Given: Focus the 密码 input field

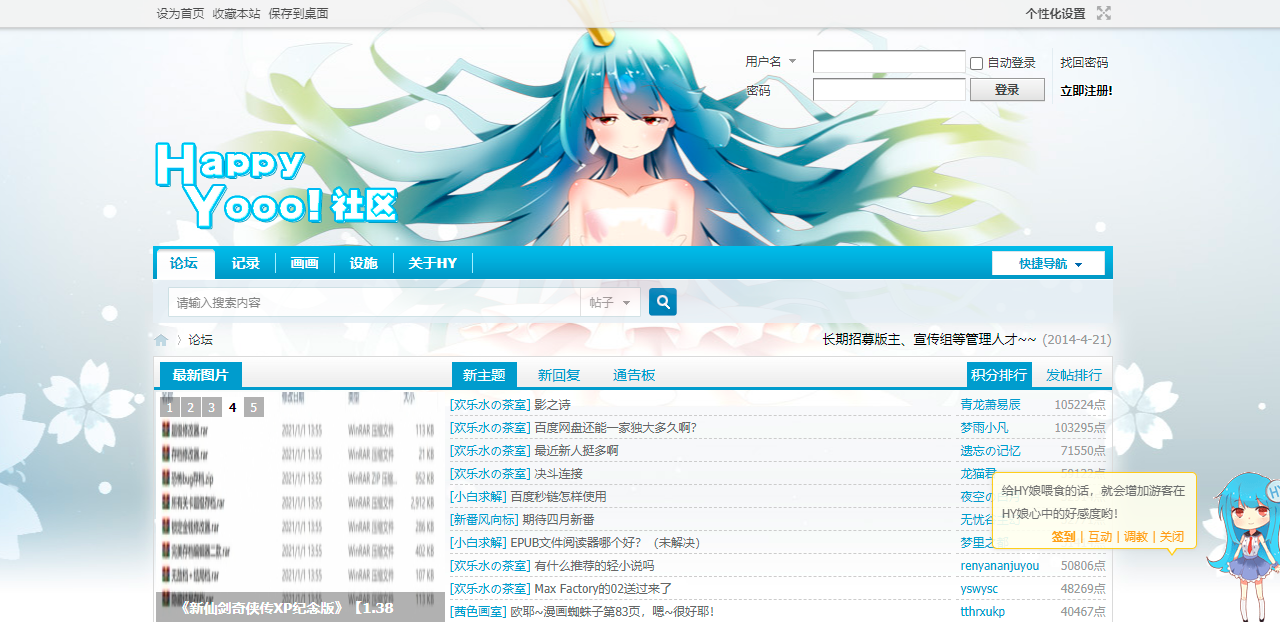Looking at the screenshot, I should coord(889,90).
